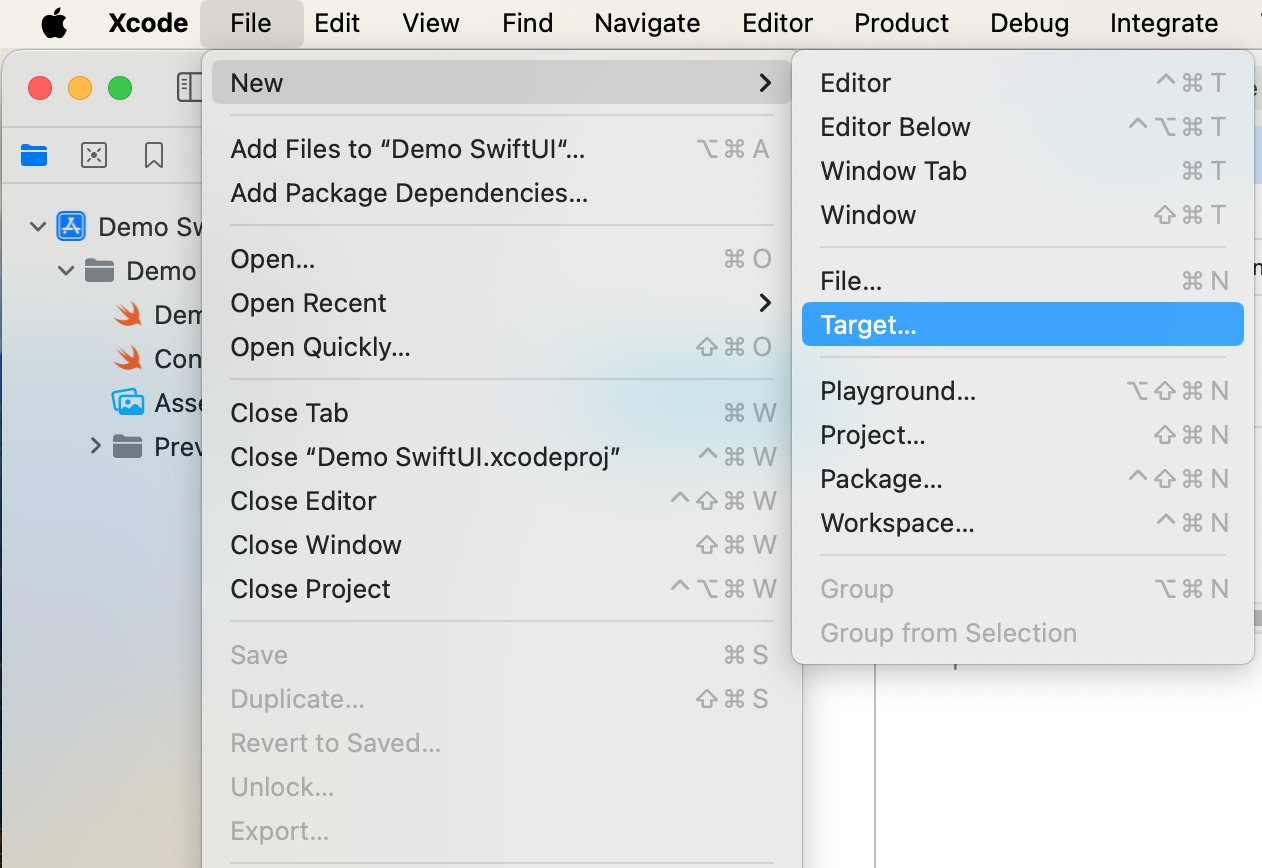Expand the Open Recent submenu
The height and width of the screenshot is (868, 1262).
(501, 303)
